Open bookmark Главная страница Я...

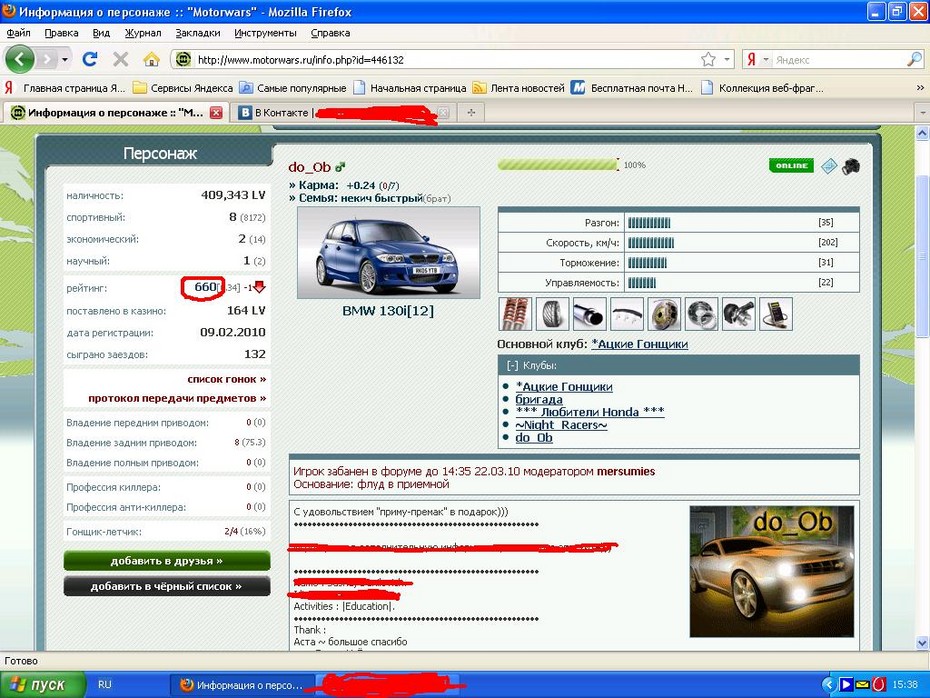tap(65, 88)
